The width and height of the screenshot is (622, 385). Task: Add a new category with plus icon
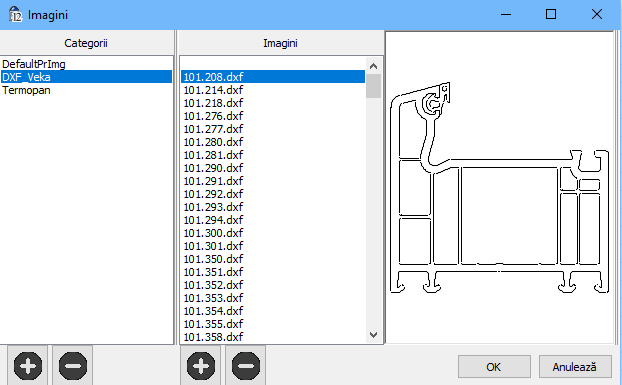[28, 365]
